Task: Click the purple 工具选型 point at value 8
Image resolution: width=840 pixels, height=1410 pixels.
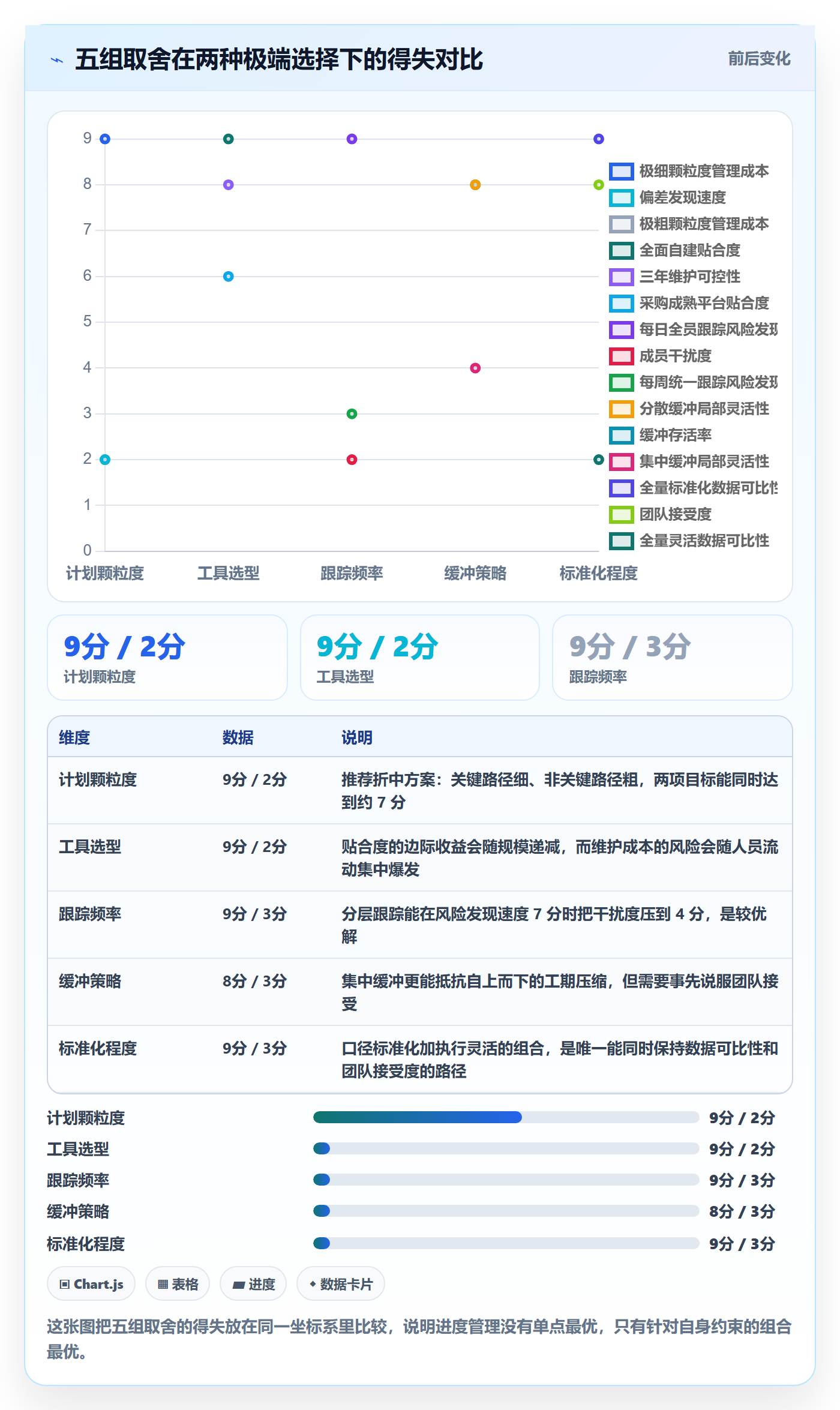Action: (229, 185)
